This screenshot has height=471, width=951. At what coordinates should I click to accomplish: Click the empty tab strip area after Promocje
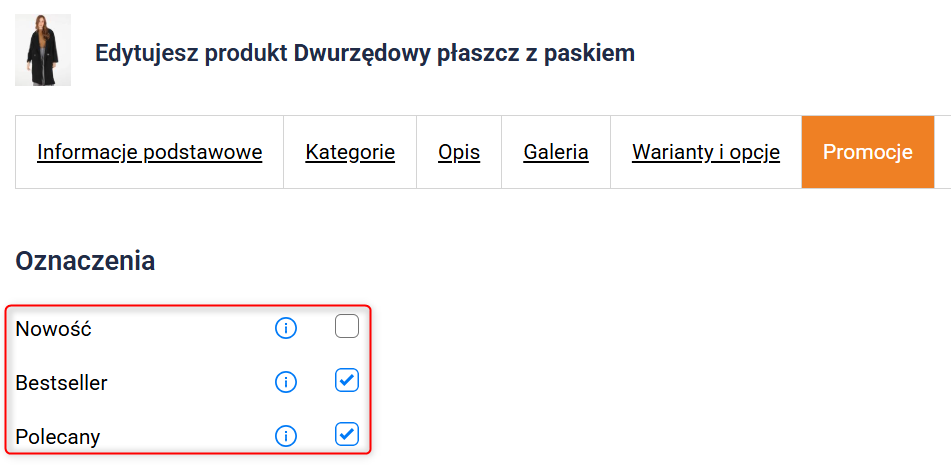tap(942, 152)
